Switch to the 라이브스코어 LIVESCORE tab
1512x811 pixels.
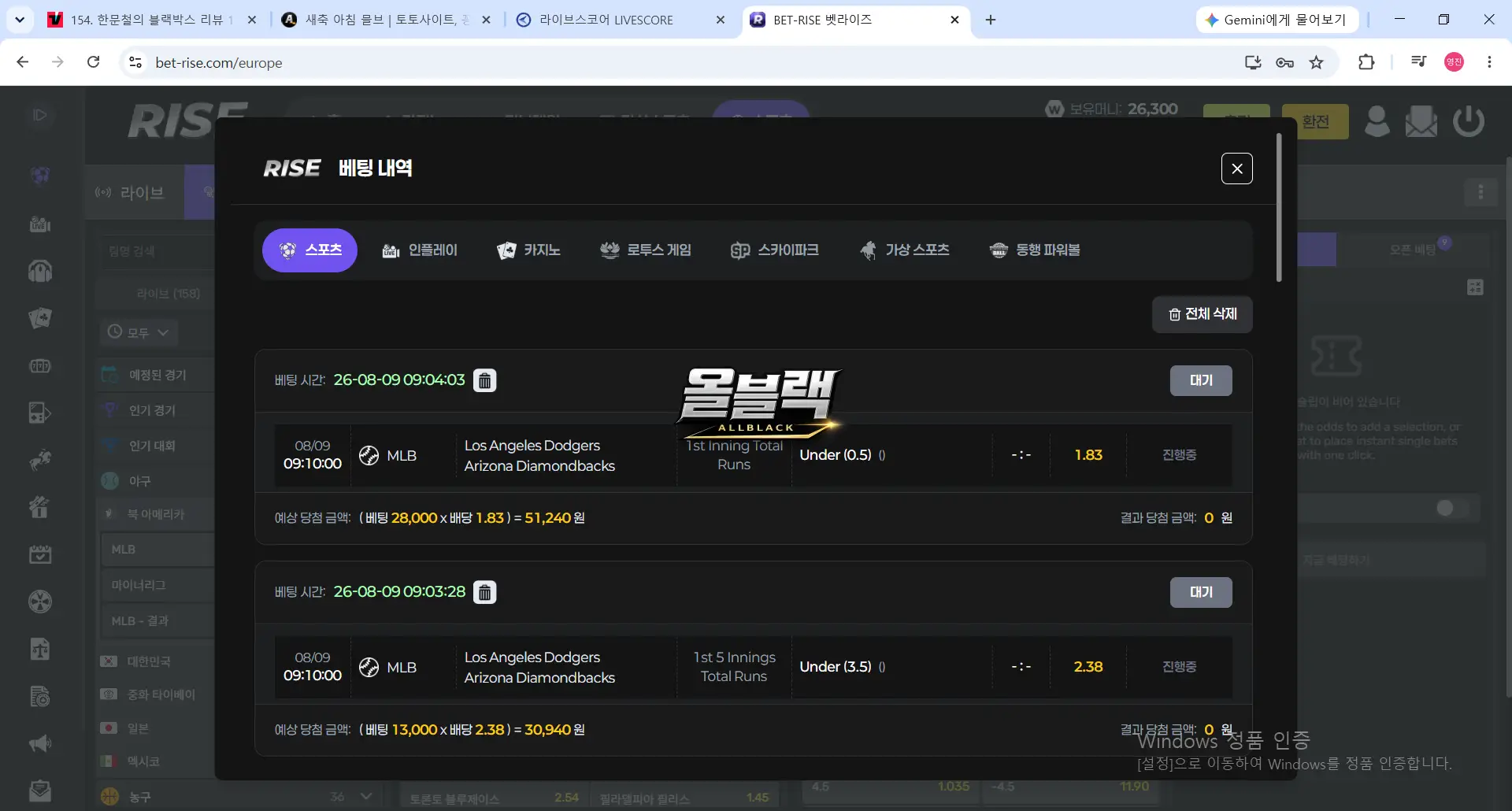[x=621, y=20]
